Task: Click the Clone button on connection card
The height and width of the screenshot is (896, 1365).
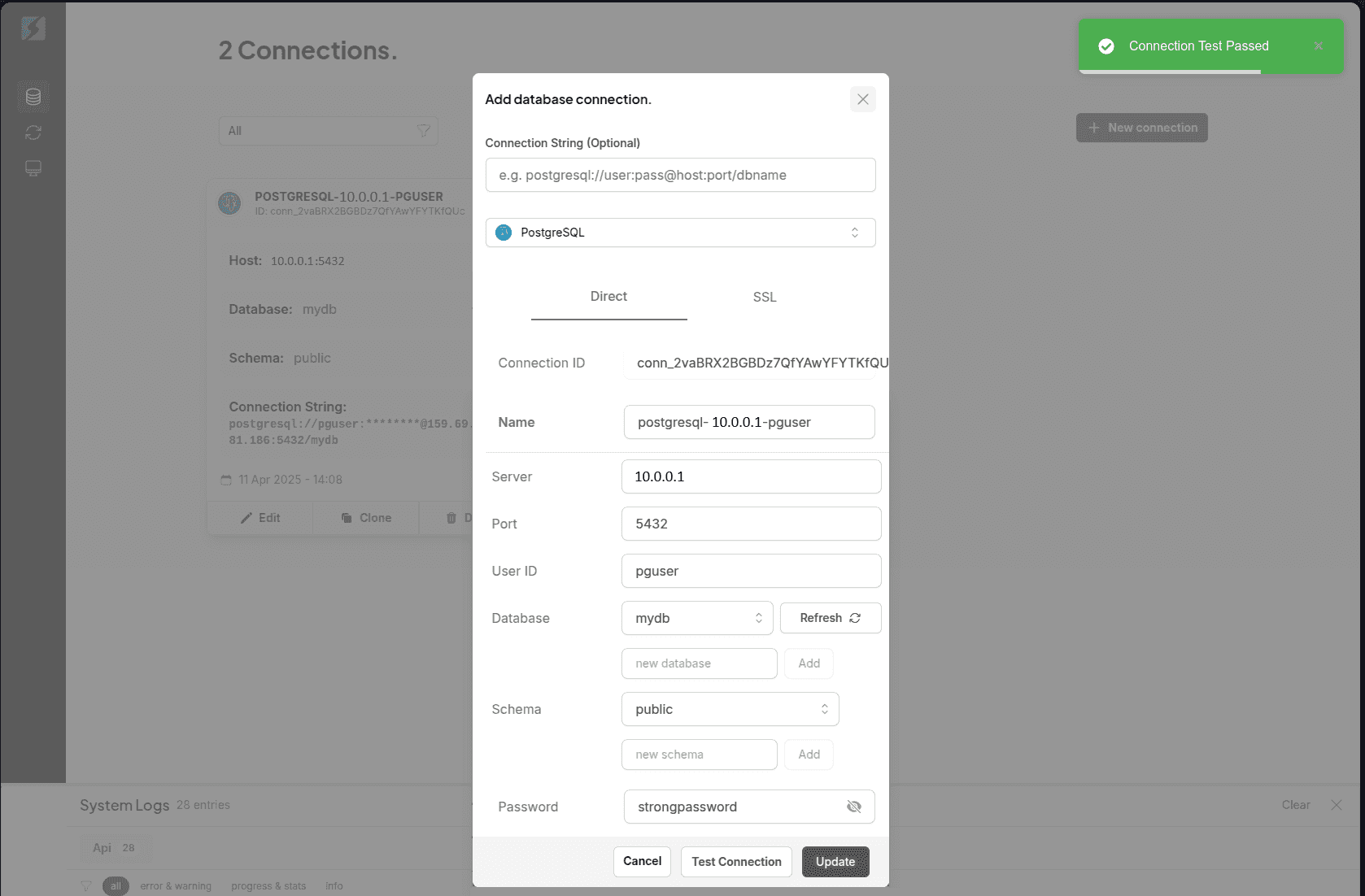Action: click(366, 518)
